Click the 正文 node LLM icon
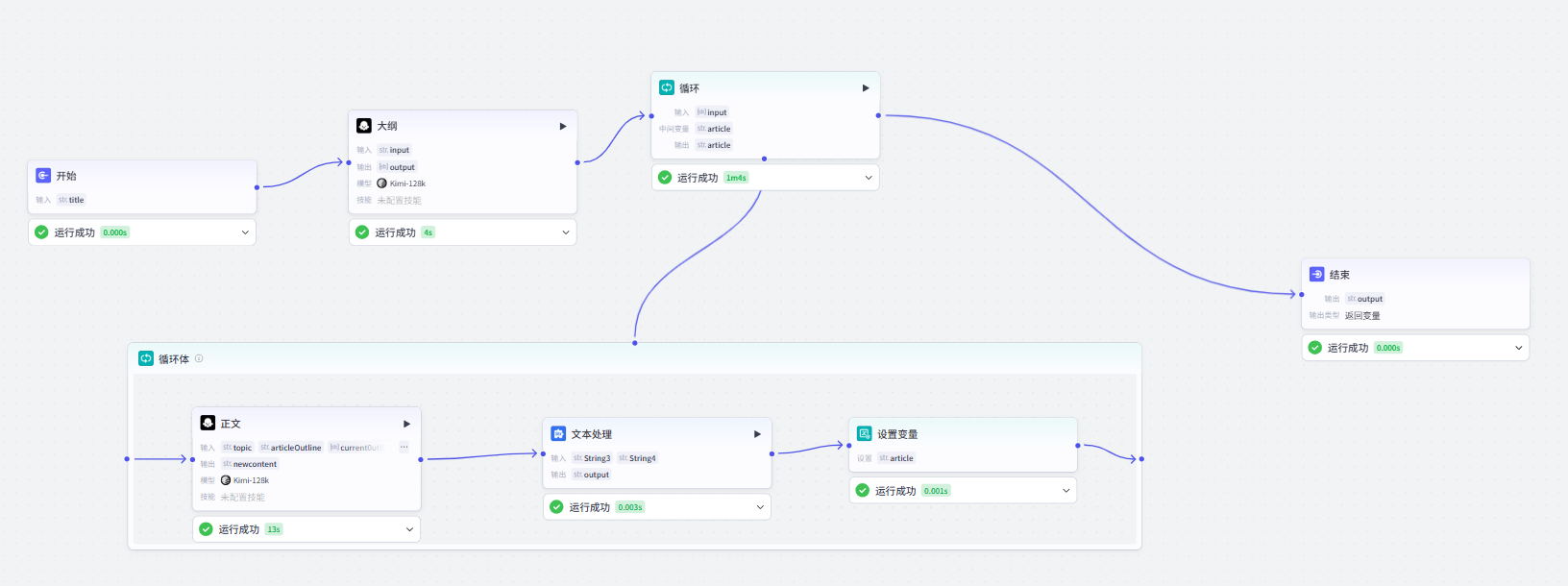This screenshot has height=586, width=1568. [x=208, y=423]
